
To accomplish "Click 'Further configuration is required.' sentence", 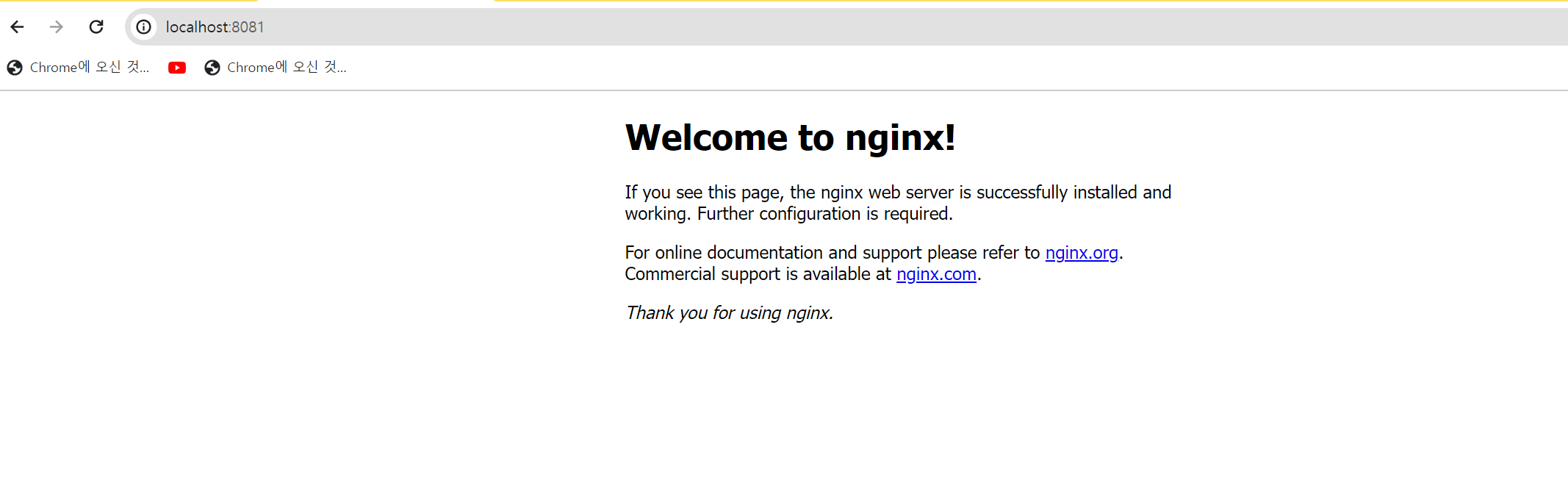I will (x=824, y=214).
